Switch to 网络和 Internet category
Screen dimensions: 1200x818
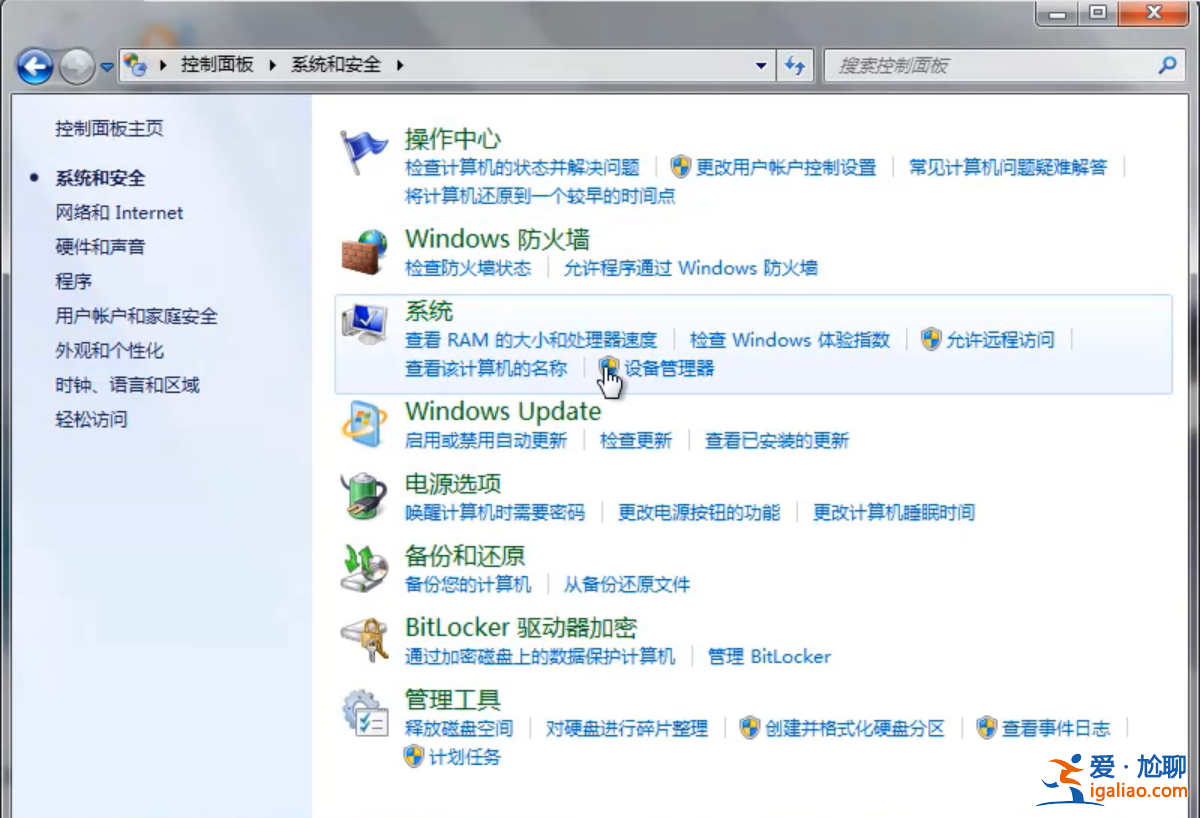tap(119, 212)
